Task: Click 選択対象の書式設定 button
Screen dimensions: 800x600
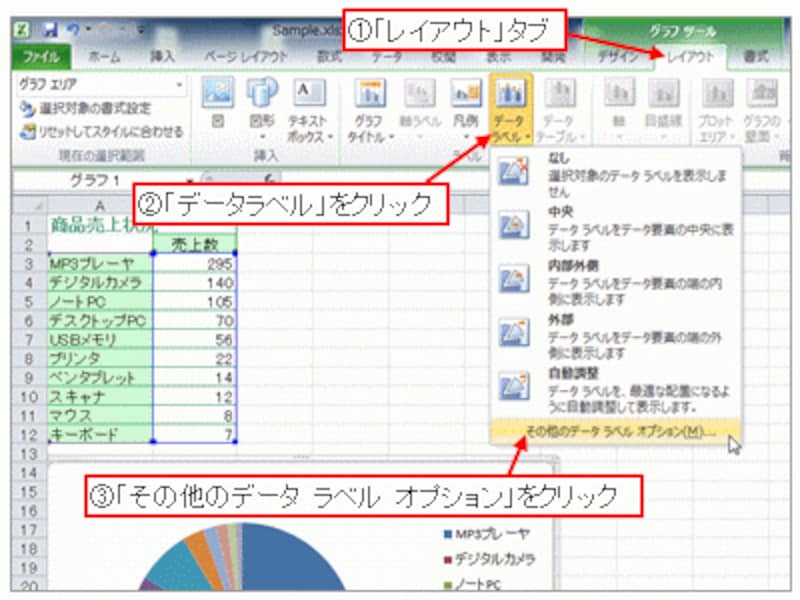Action: tap(86, 108)
